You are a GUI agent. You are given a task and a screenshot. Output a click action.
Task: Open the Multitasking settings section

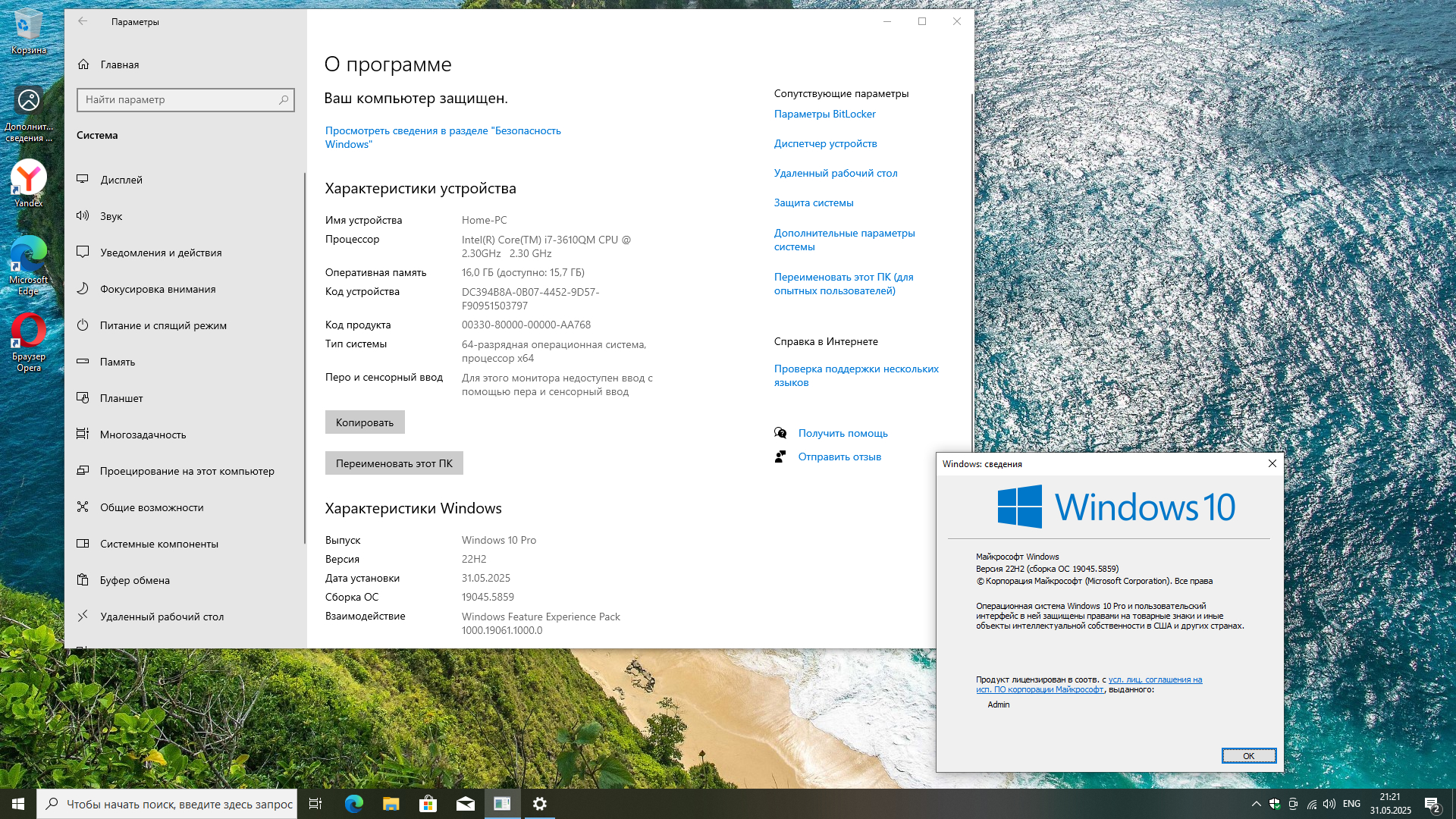click(x=143, y=435)
